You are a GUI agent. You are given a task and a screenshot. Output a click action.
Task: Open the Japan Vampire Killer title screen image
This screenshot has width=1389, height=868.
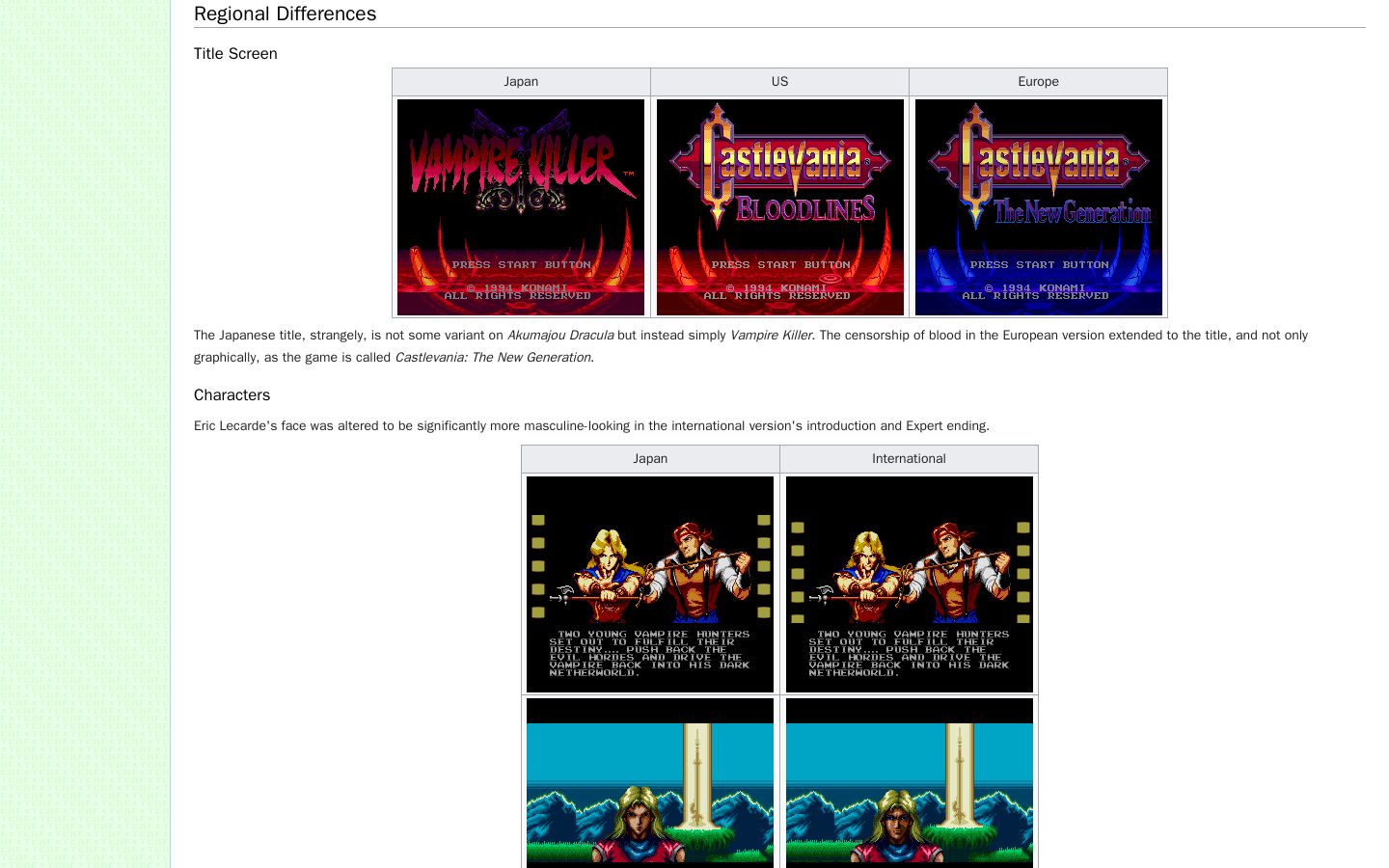521,207
